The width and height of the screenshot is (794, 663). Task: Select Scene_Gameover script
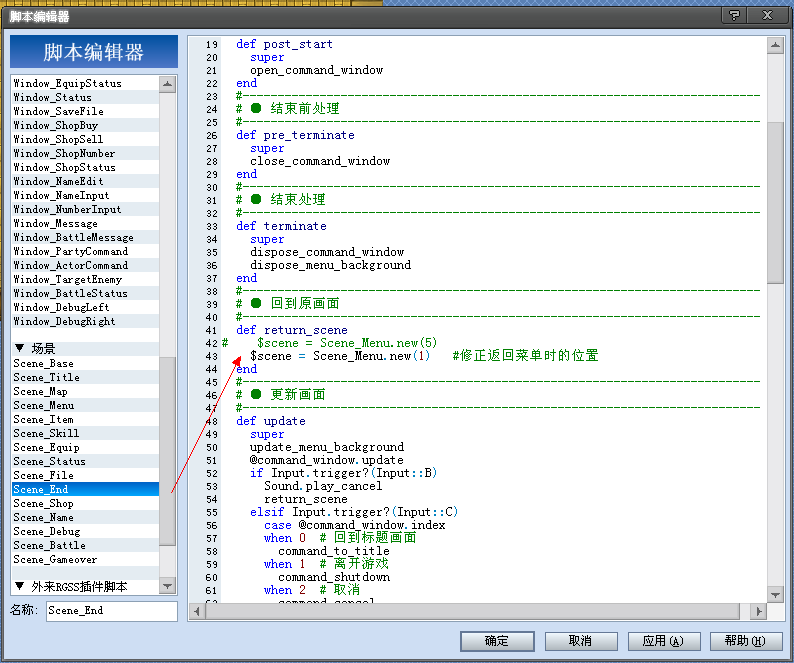point(85,559)
